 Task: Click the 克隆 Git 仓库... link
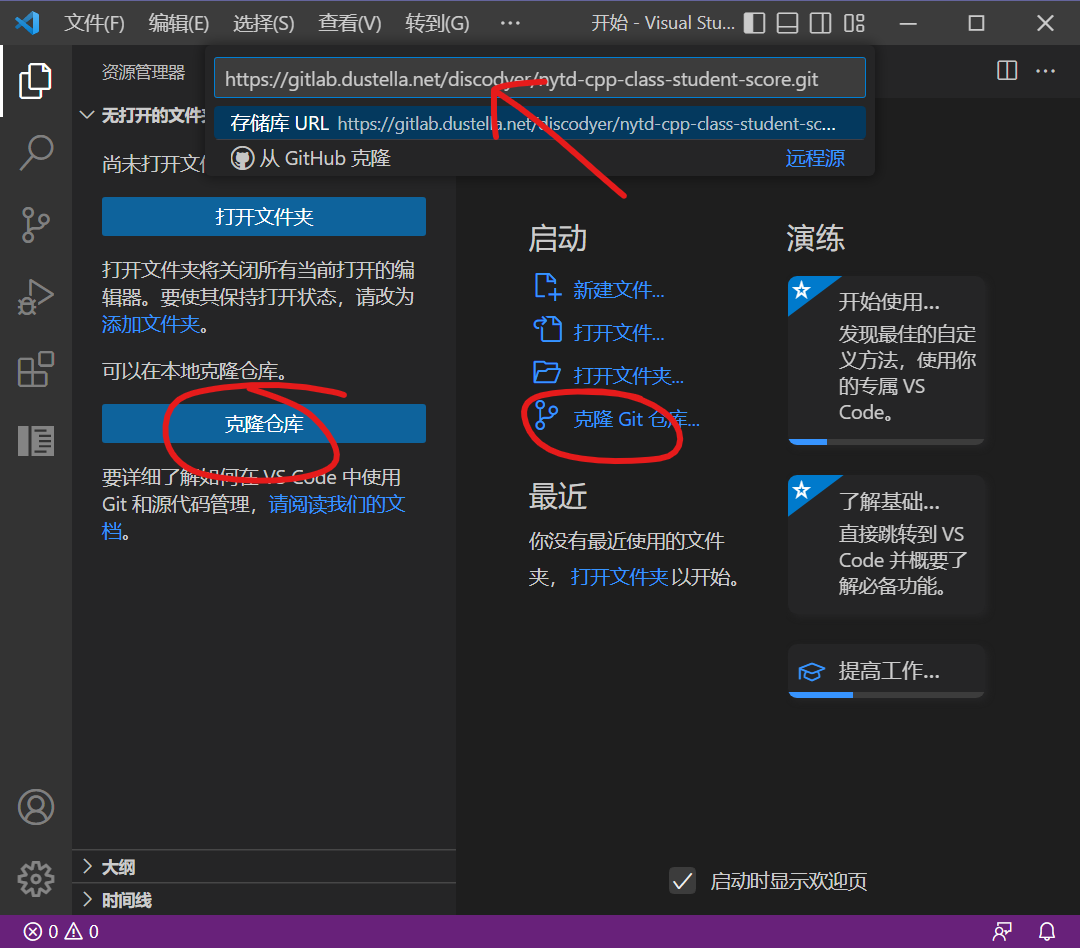coord(635,419)
